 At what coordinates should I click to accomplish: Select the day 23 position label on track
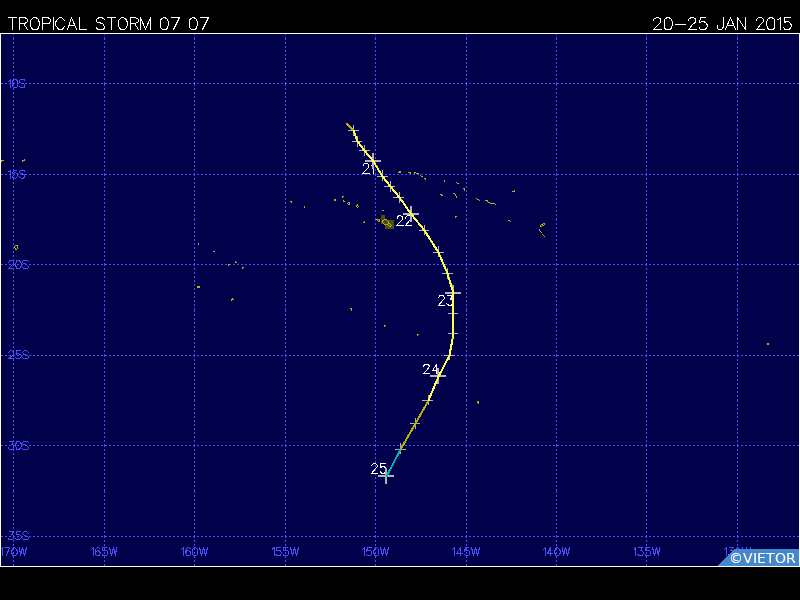445,300
